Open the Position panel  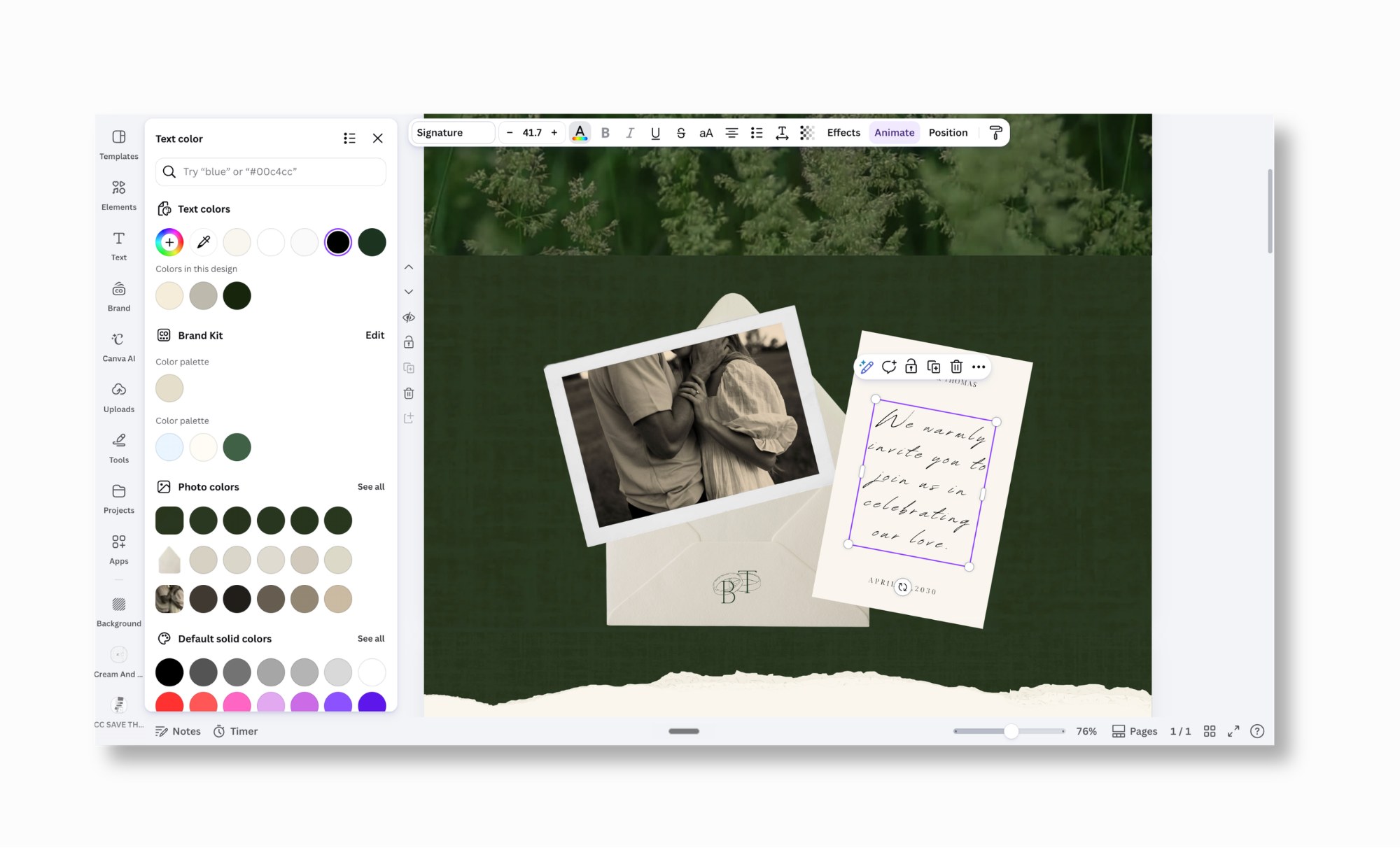pyautogui.click(x=948, y=133)
